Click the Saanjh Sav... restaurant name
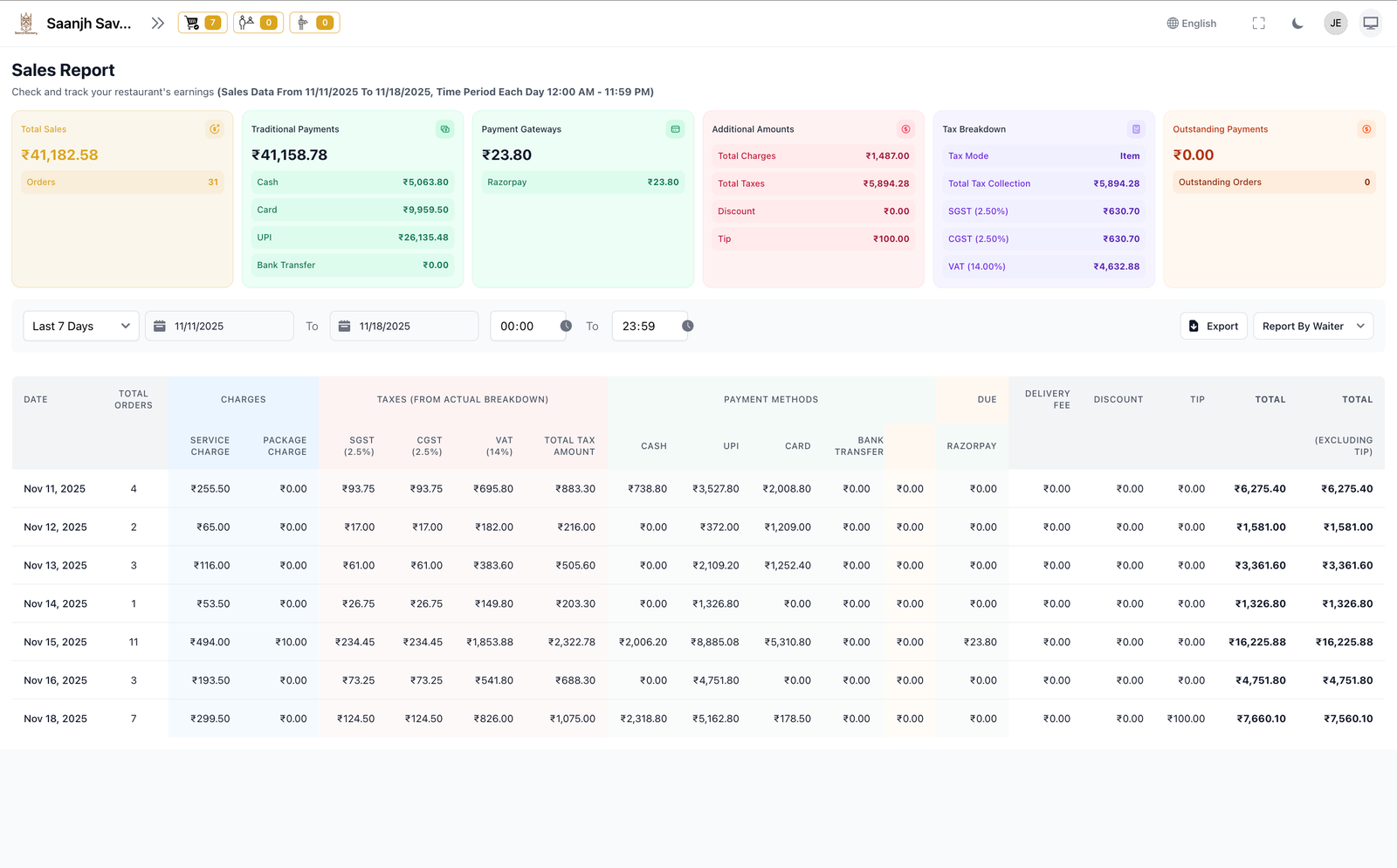 pyautogui.click(x=88, y=24)
